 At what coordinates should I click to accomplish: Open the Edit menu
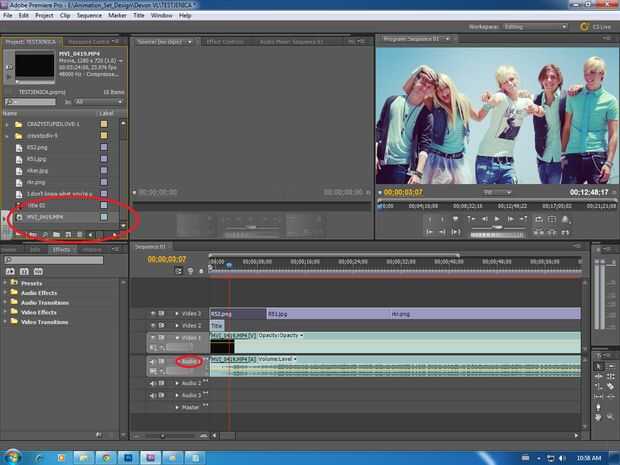24,15
